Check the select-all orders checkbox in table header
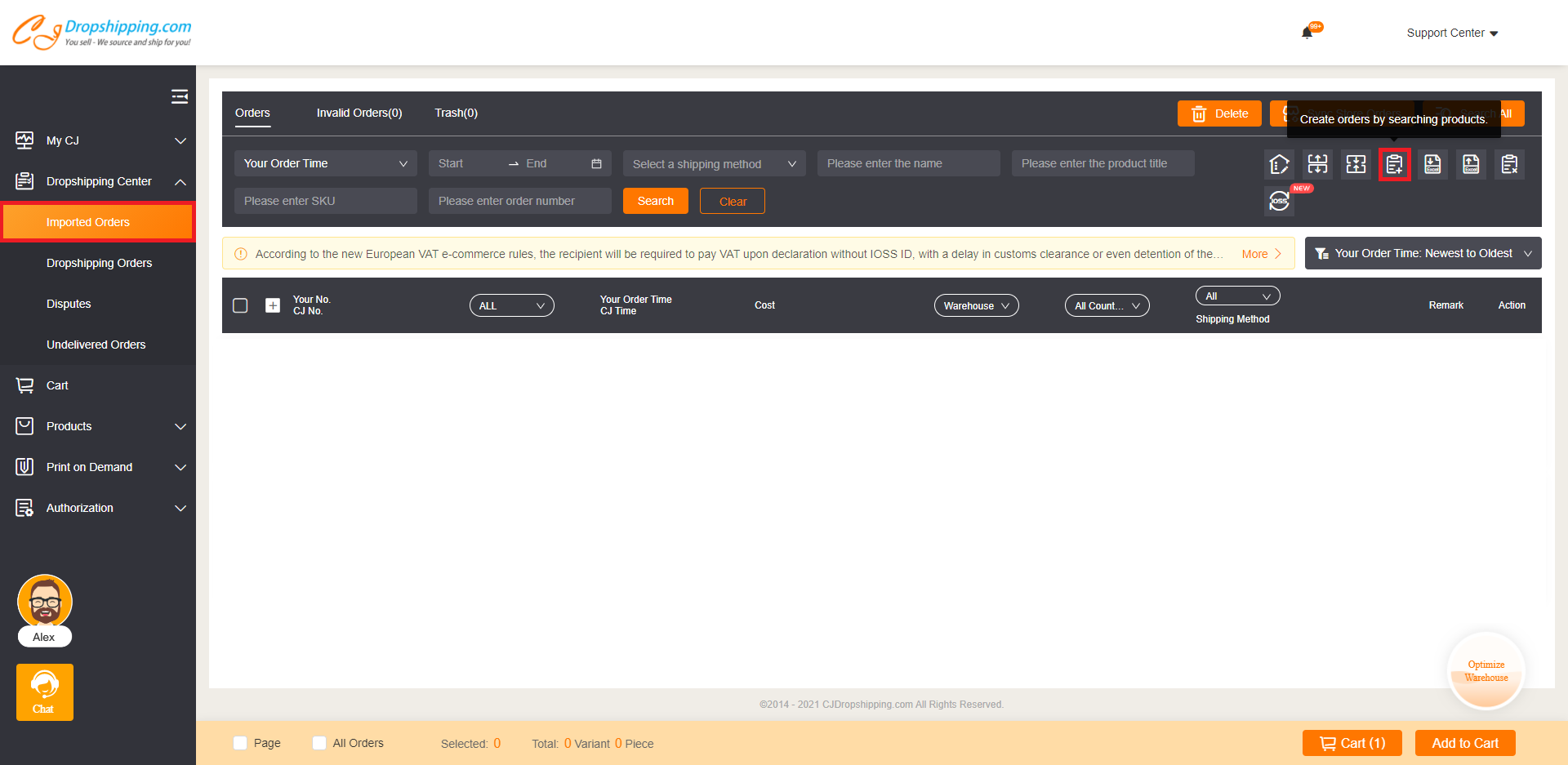Screen dimensions: 1568x765 240,305
